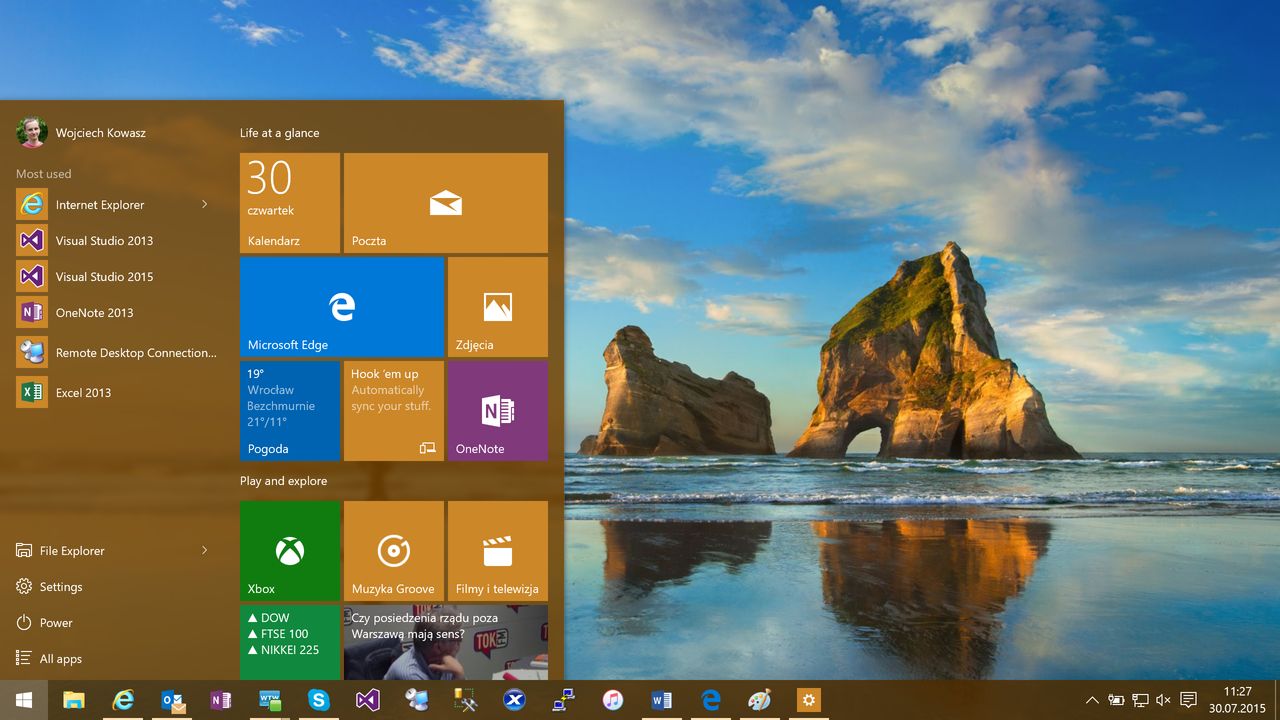Click the 'Play and explore' group header
The width and height of the screenshot is (1280, 720).
pyautogui.click(x=284, y=480)
